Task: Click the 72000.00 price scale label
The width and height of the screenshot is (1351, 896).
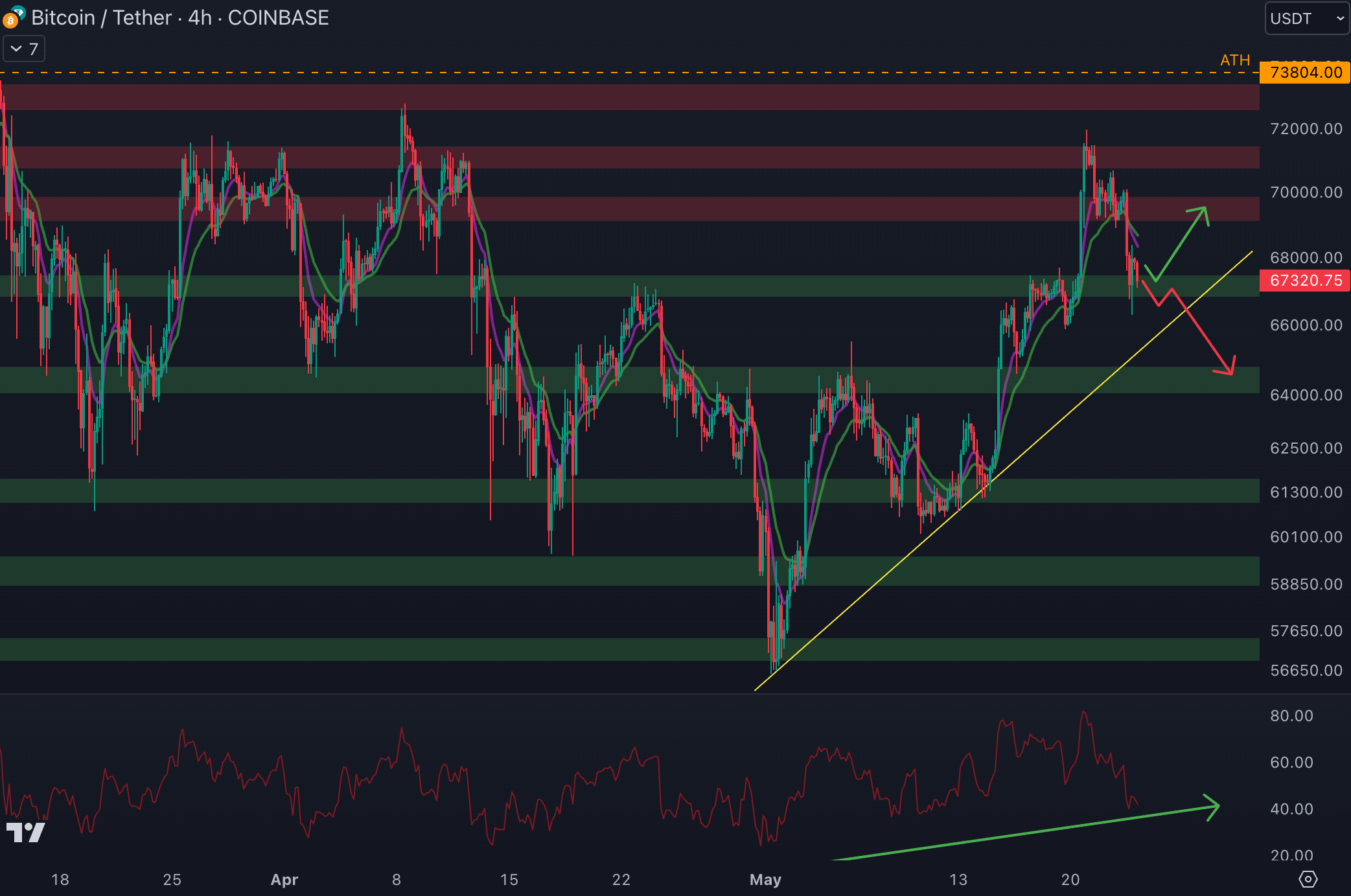Action: [x=1306, y=129]
